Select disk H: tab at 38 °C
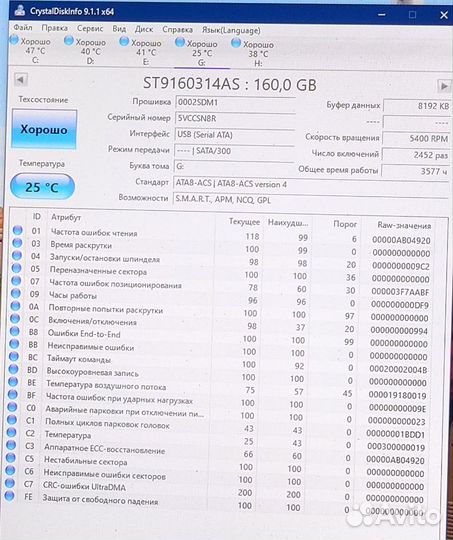Screen dimensions: 453x540 coord(253,54)
